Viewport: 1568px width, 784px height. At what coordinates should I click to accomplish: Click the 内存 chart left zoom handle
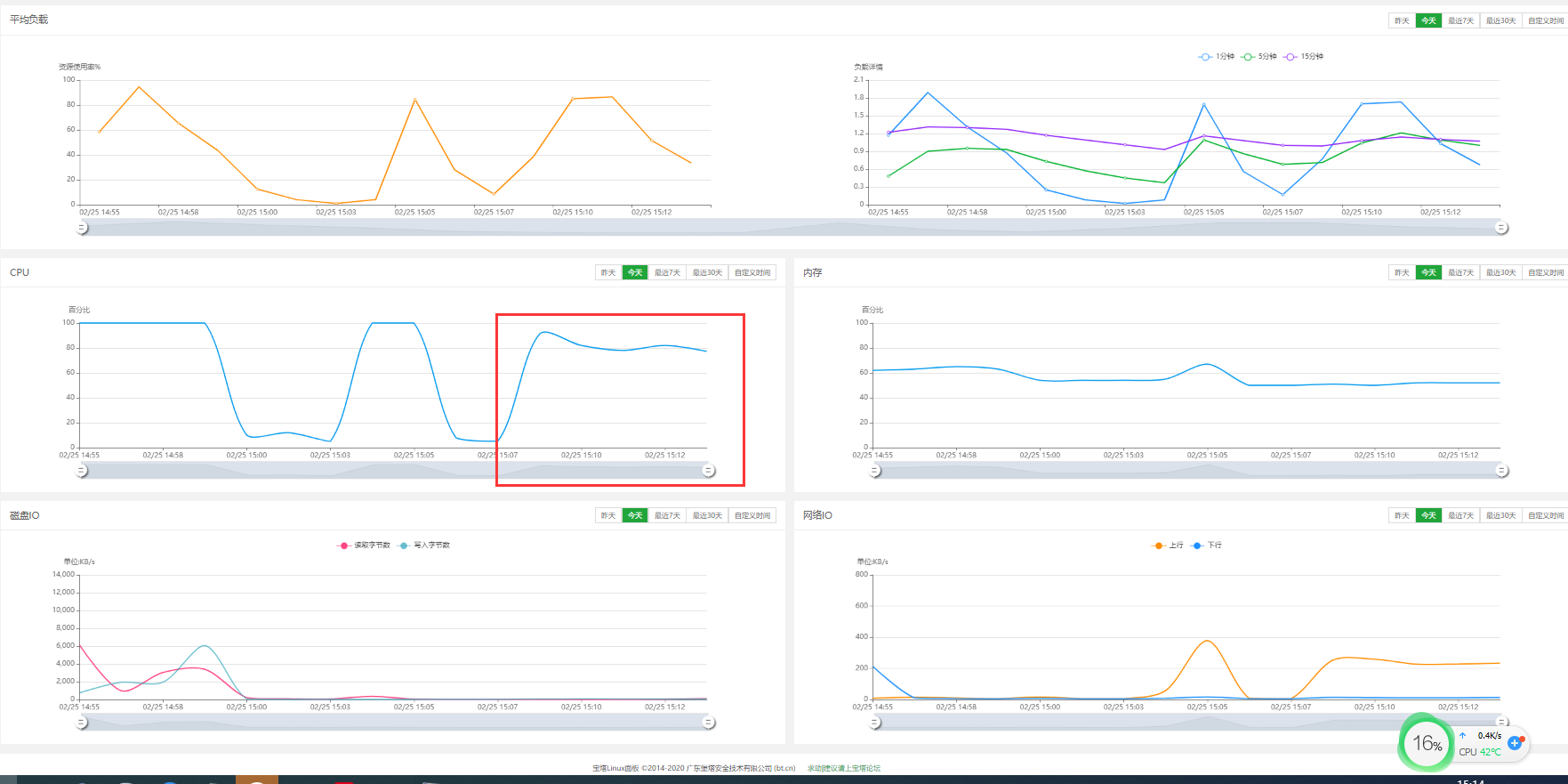click(875, 471)
